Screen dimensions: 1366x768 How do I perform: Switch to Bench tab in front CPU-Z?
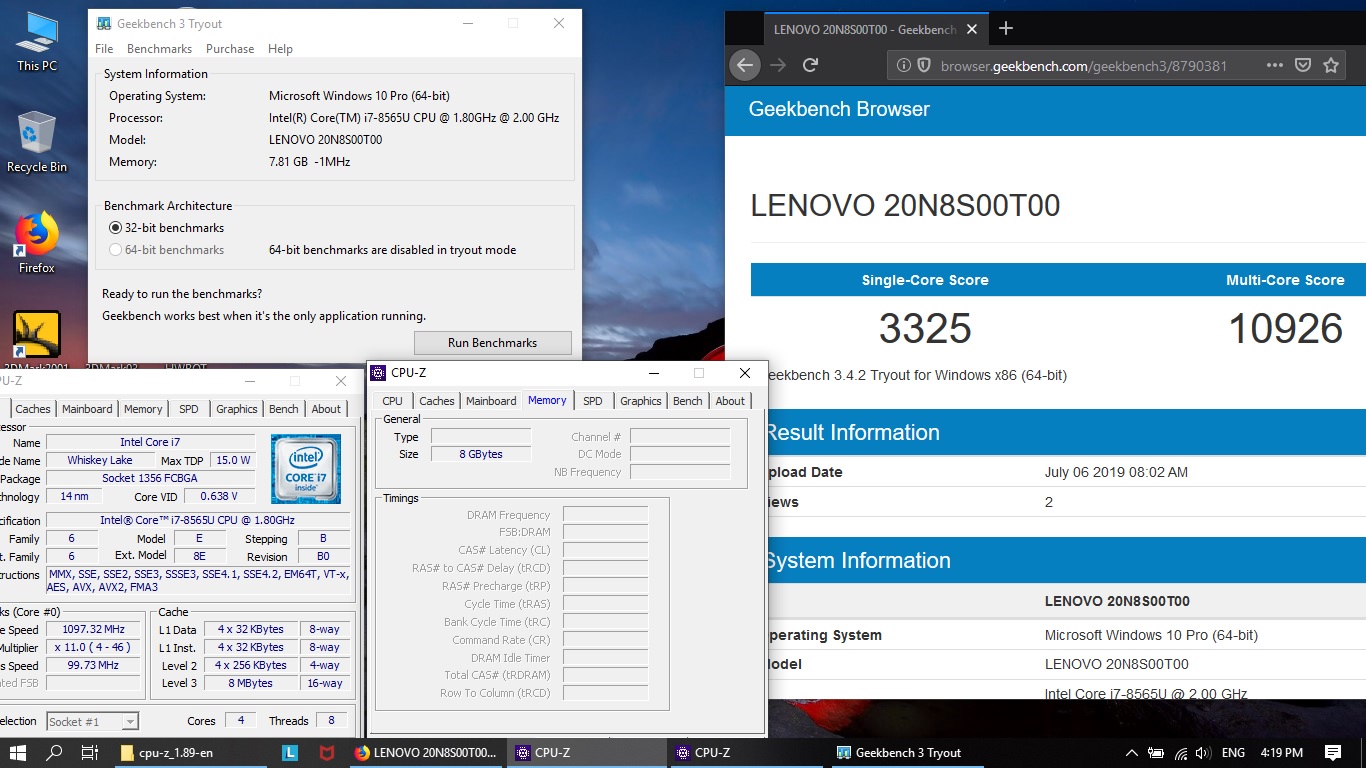click(688, 401)
